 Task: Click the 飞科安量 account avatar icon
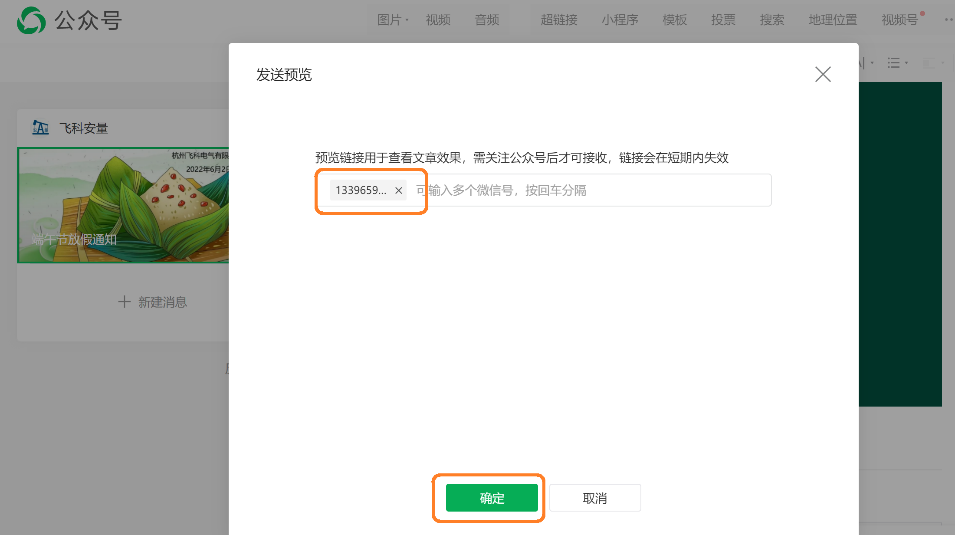(x=40, y=127)
